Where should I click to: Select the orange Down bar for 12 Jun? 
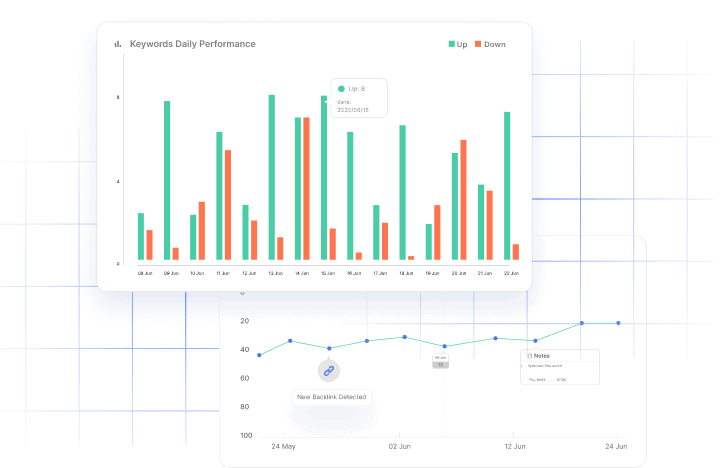254,240
